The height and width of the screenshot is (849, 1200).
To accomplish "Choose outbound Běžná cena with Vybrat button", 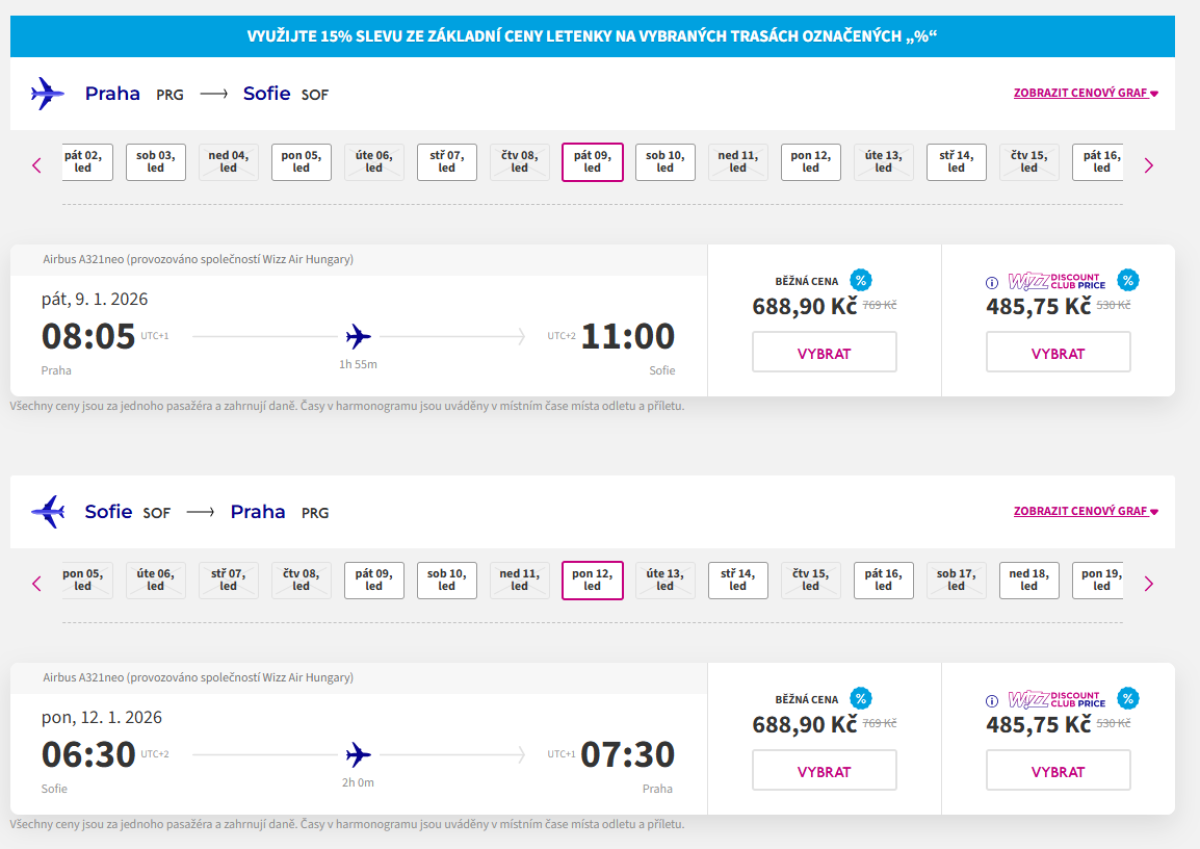I will coord(824,353).
